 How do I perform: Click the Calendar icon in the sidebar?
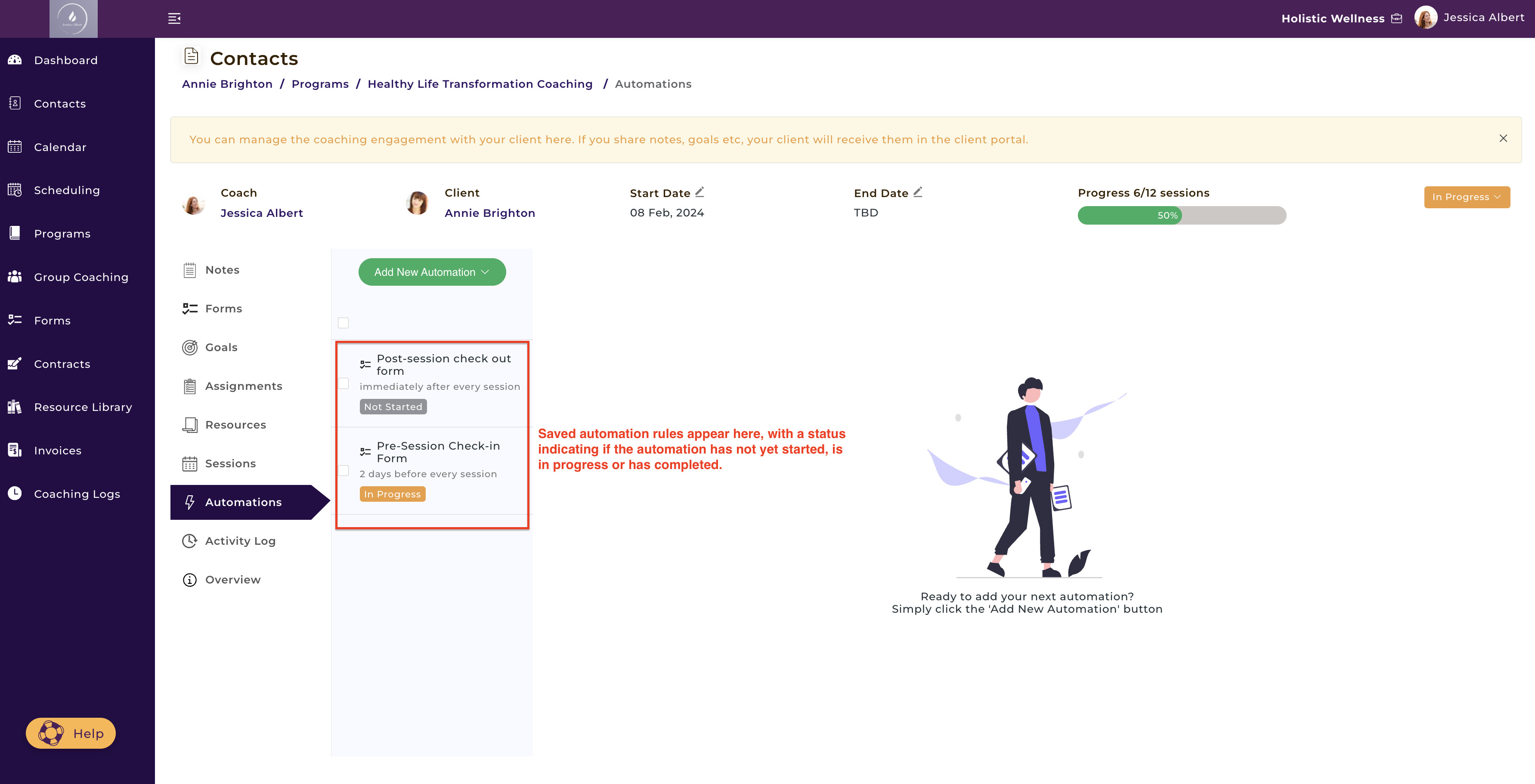[15, 147]
